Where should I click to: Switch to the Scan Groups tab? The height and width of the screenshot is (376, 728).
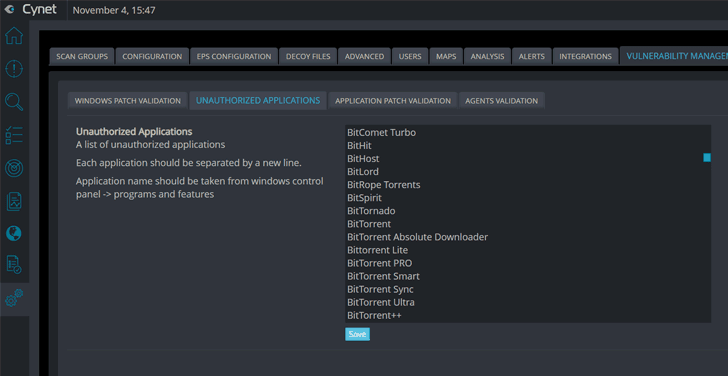[x=82, y=56]
